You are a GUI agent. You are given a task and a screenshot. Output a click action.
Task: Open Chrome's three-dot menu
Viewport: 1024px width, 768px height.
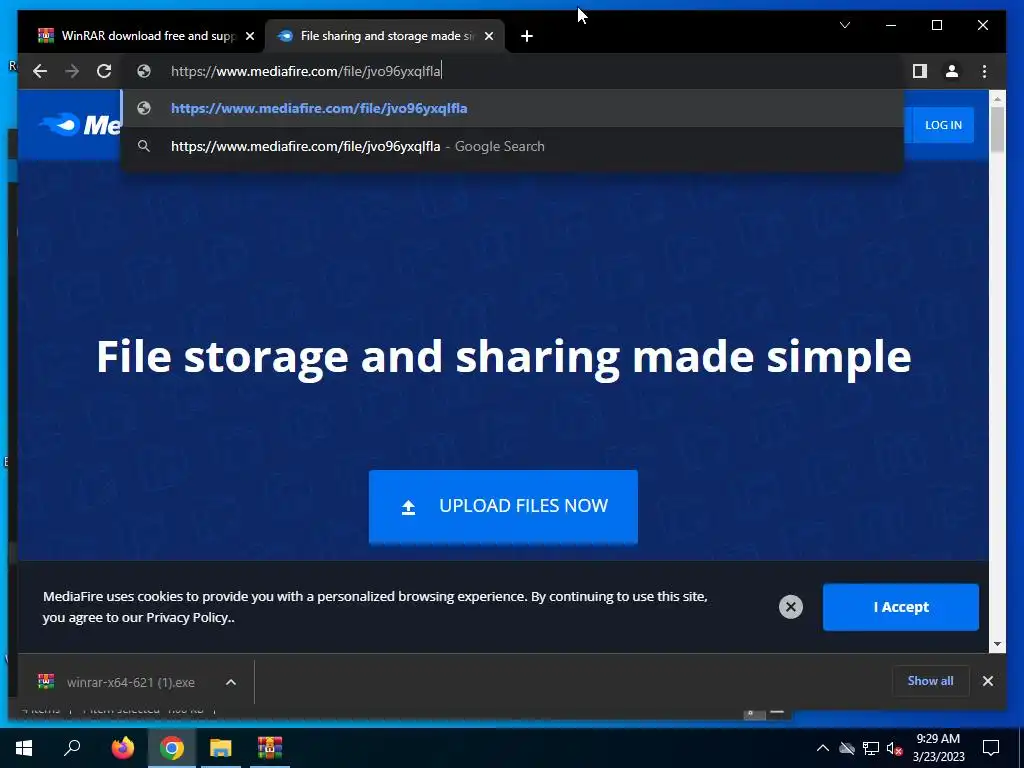pyautogui.click(x=984, y=71)
